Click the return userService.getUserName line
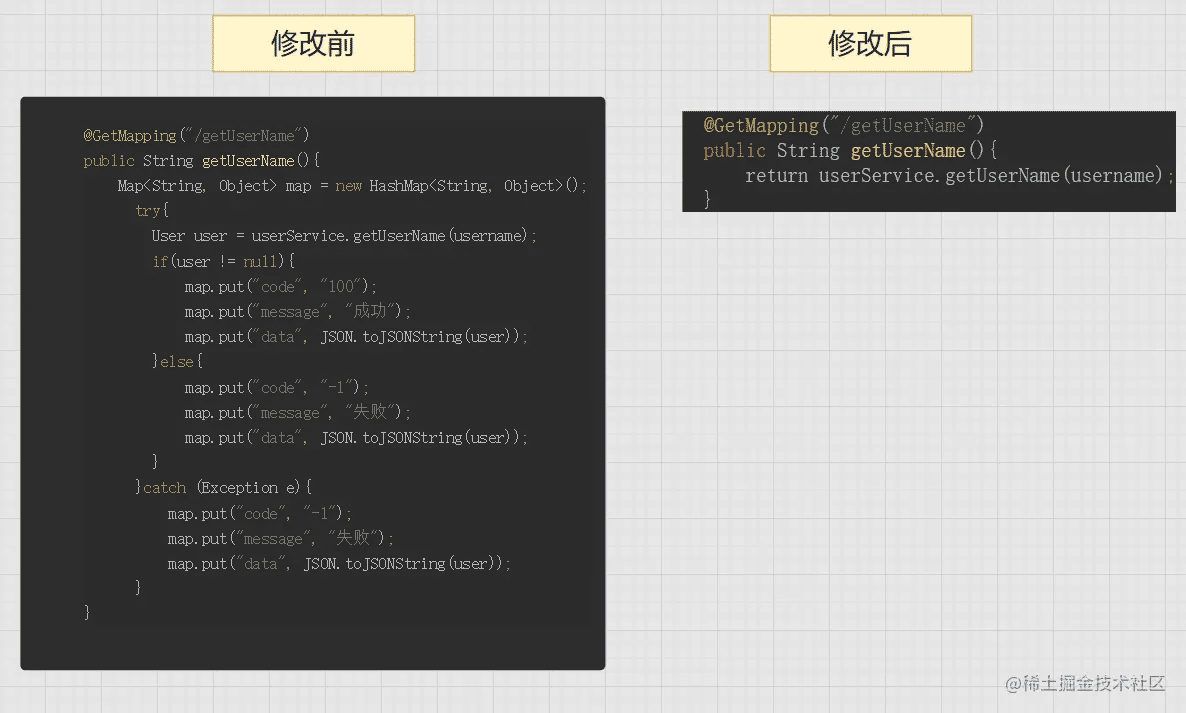 point(958,176)
